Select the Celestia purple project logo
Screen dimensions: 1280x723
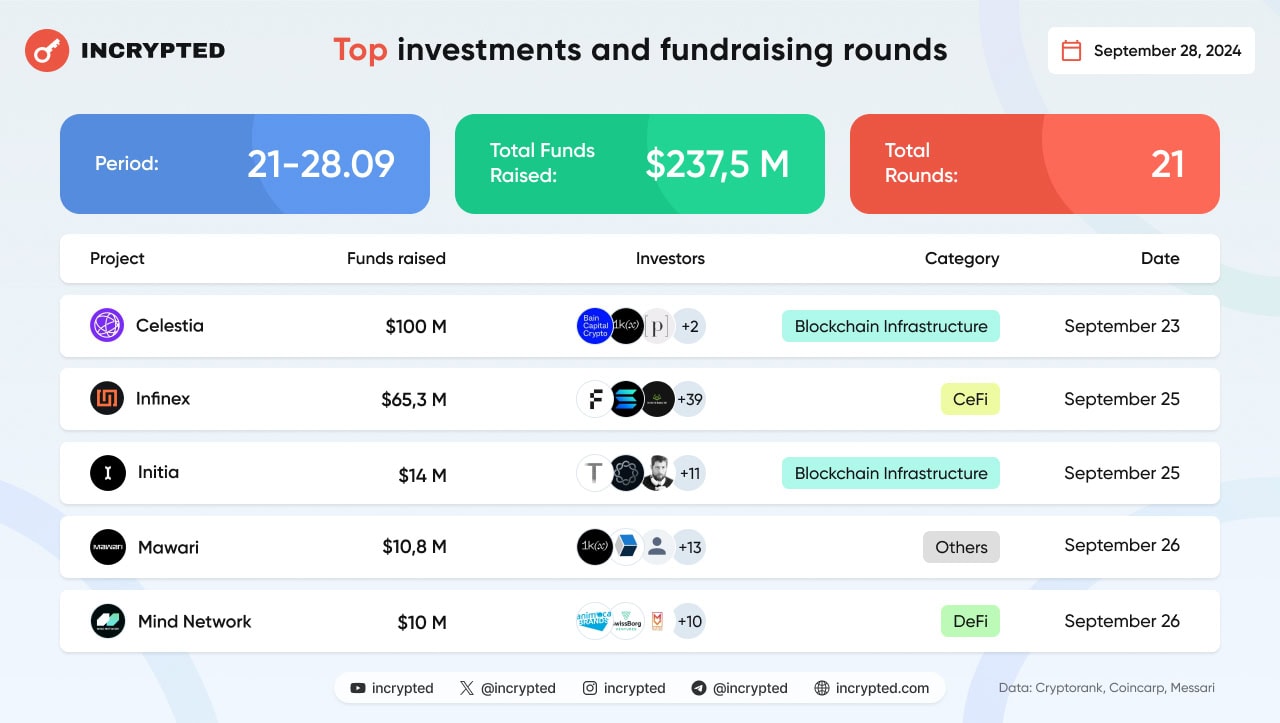tap(107, 326)
